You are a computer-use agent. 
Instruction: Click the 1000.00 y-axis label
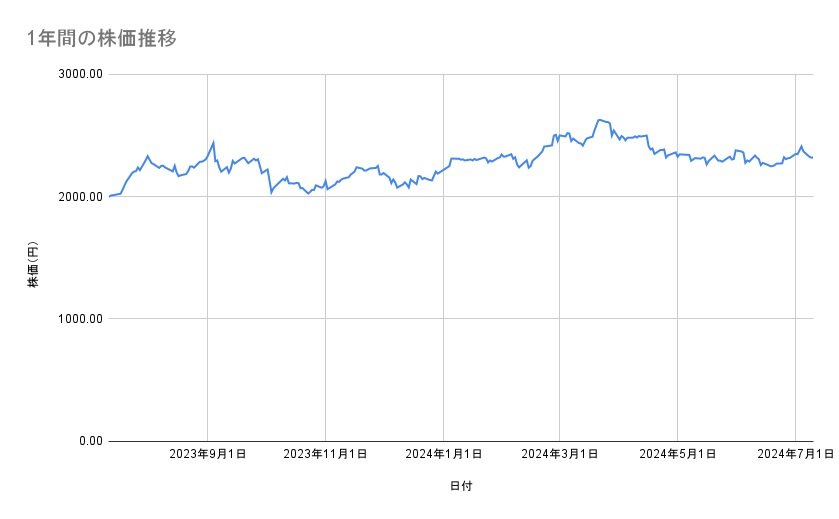[81, 319]
